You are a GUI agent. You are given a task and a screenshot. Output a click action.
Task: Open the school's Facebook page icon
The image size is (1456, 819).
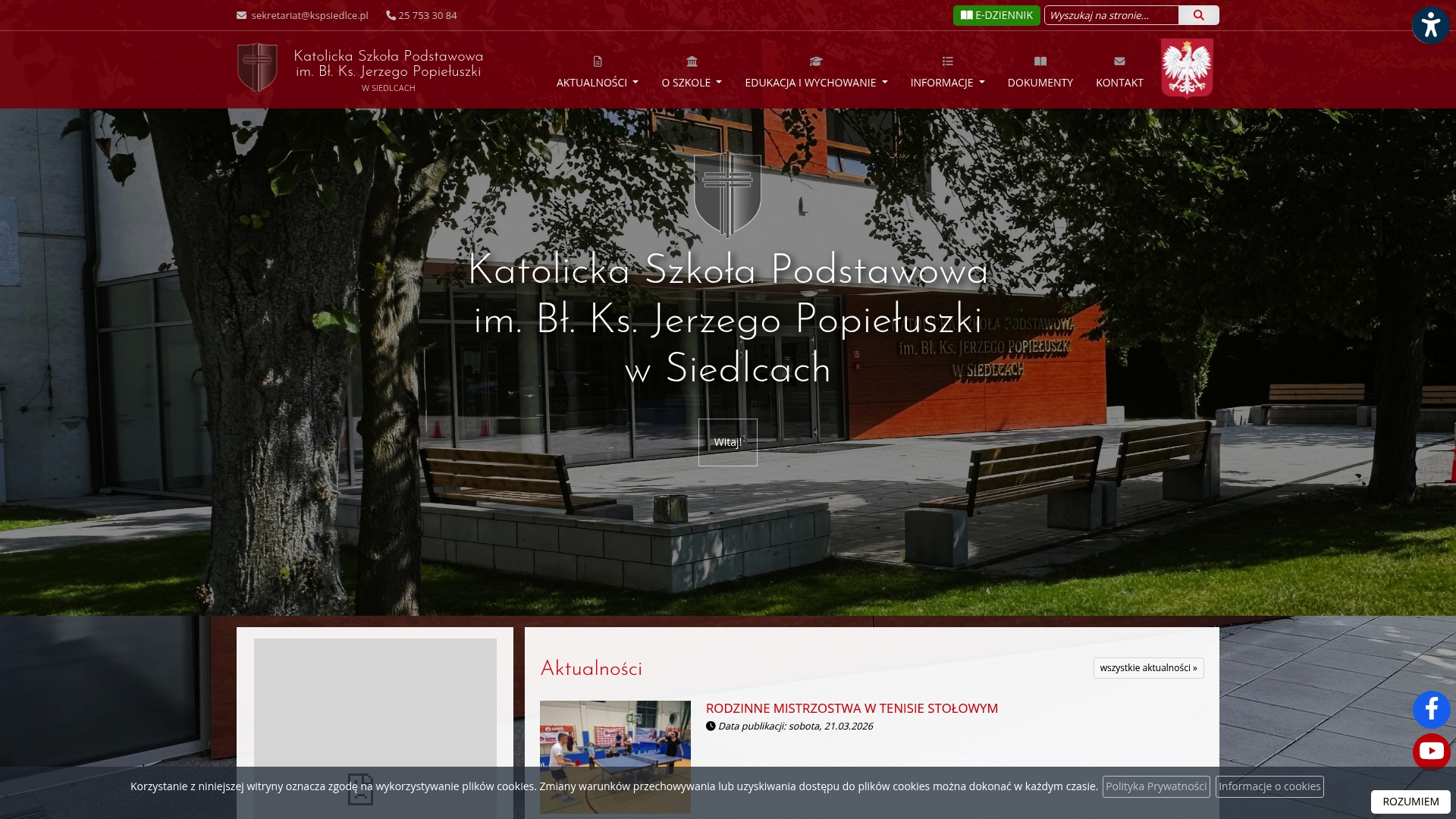[x=1431, y=711]
